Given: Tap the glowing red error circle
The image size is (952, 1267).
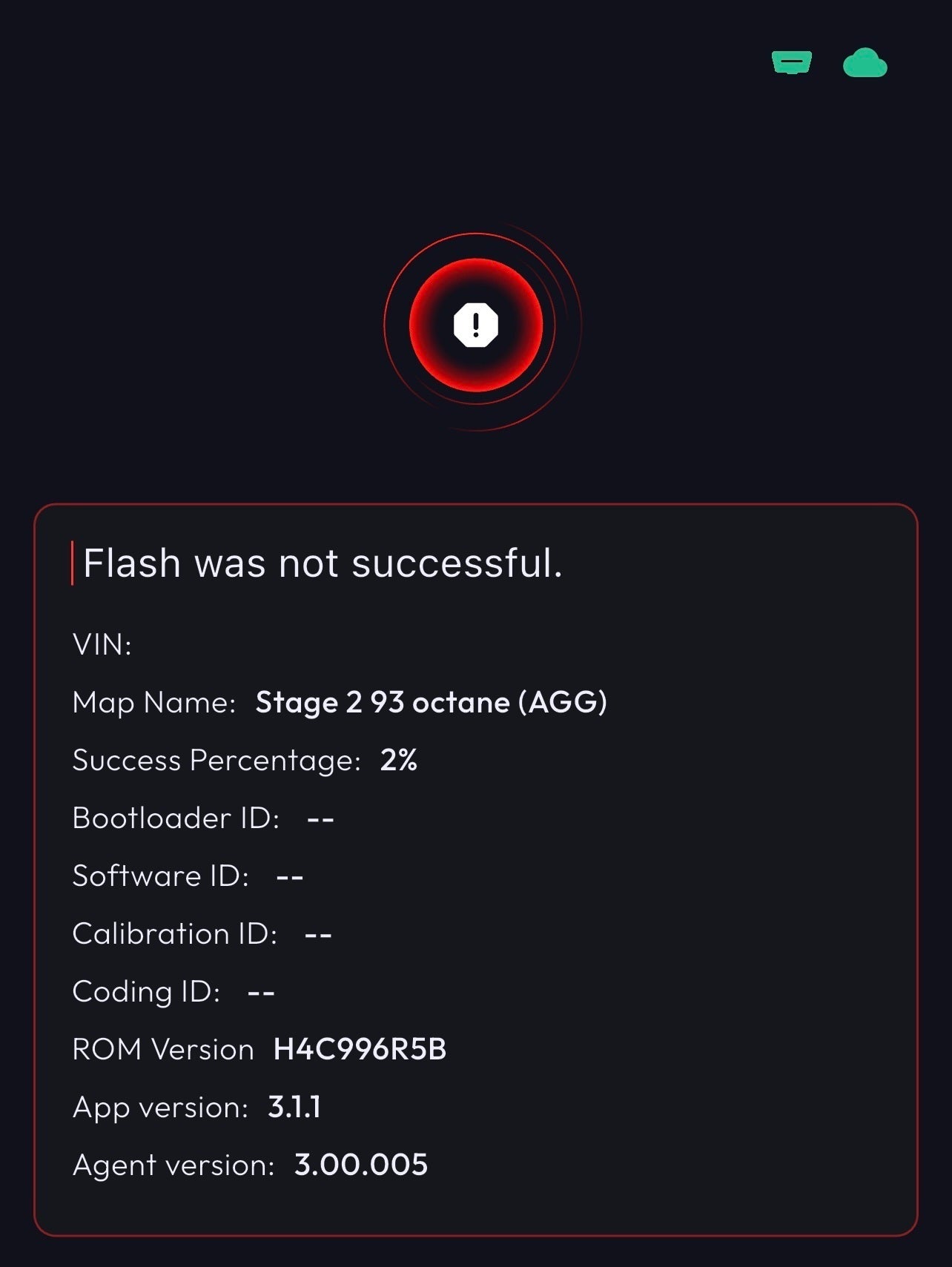Looking at the screenshot, I should click(x=476, y=325).
